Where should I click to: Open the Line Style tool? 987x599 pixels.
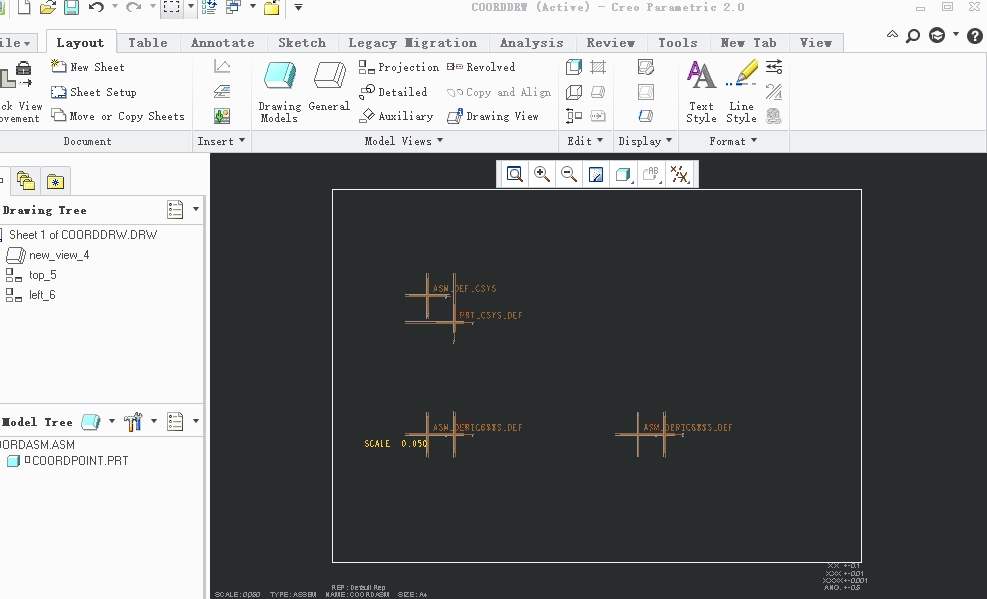click(x=742, y=92)
